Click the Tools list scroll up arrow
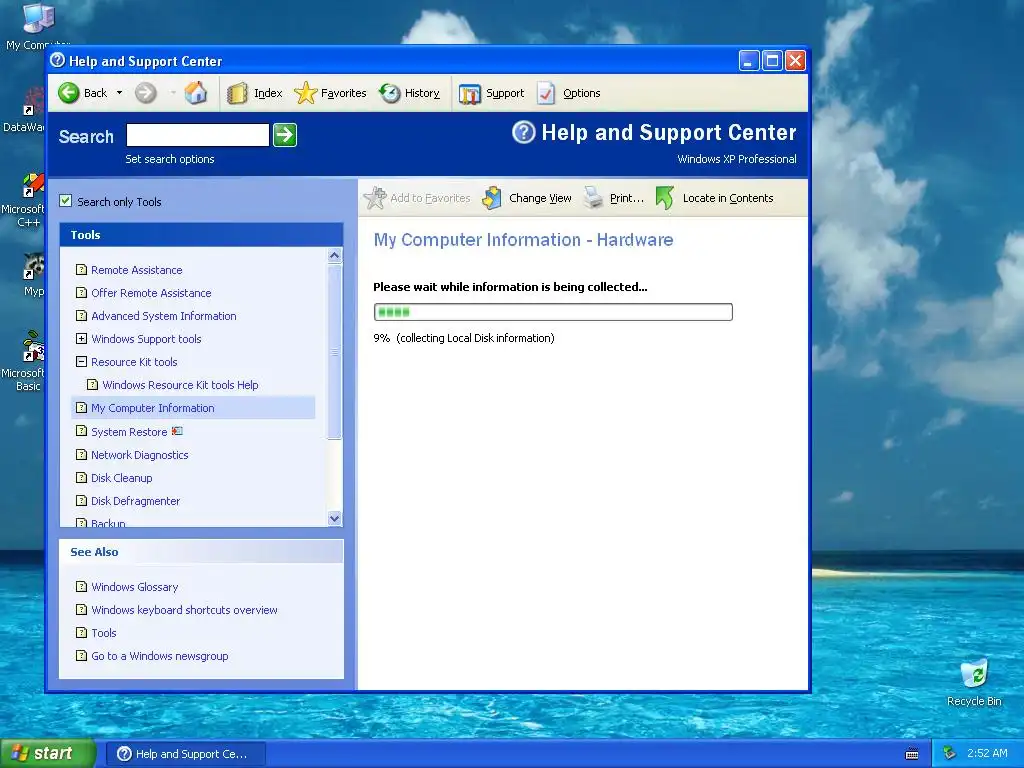This screenshot has height=768, width=1024. point(334,255)
